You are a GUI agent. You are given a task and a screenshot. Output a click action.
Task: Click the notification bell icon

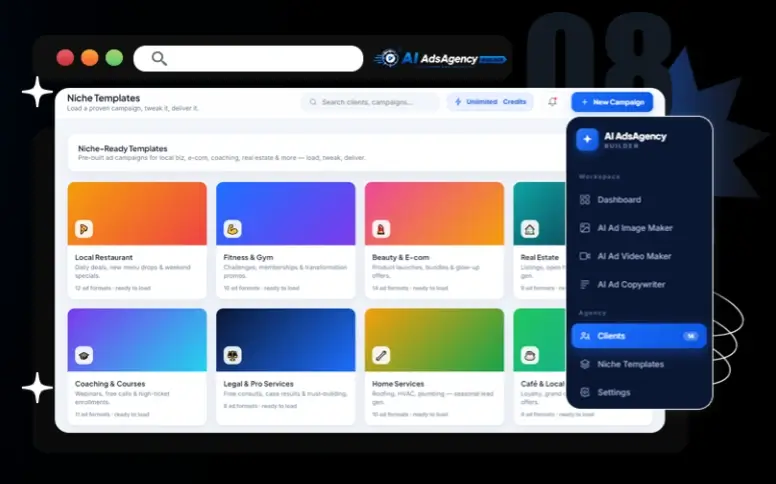(x=552, y=101)
